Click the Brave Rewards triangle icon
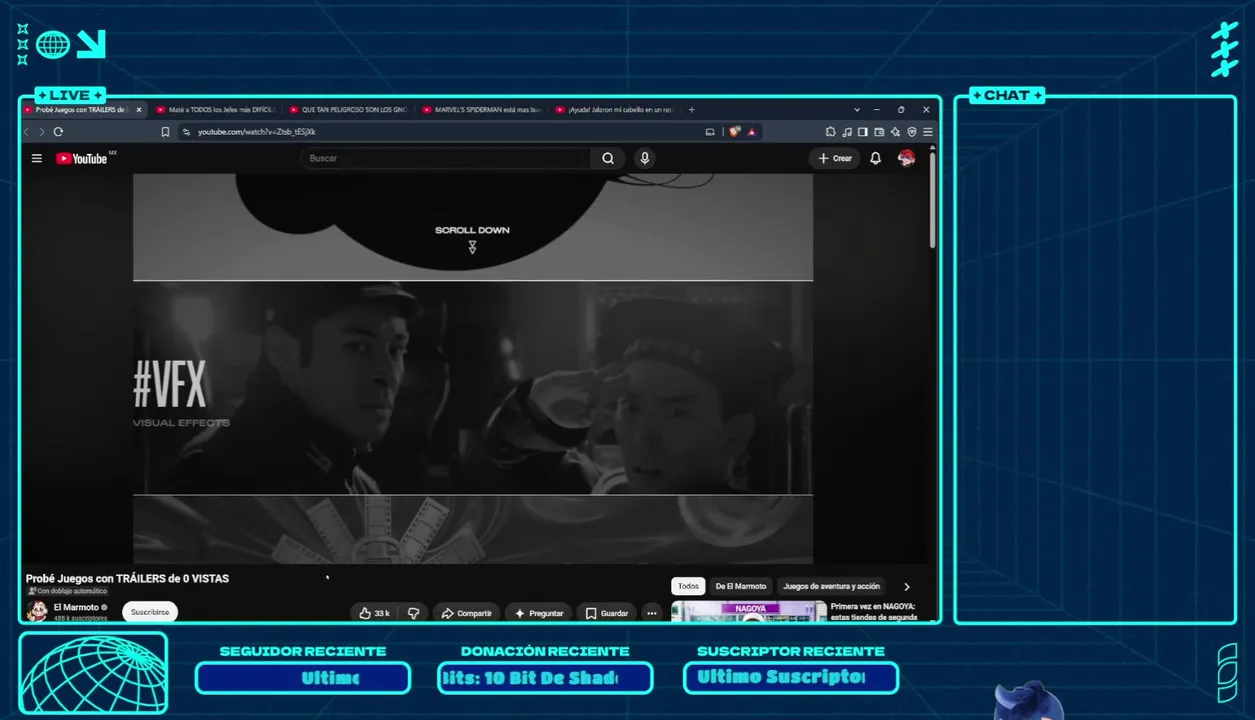The image size is (1255, 720). pos(751,131)
